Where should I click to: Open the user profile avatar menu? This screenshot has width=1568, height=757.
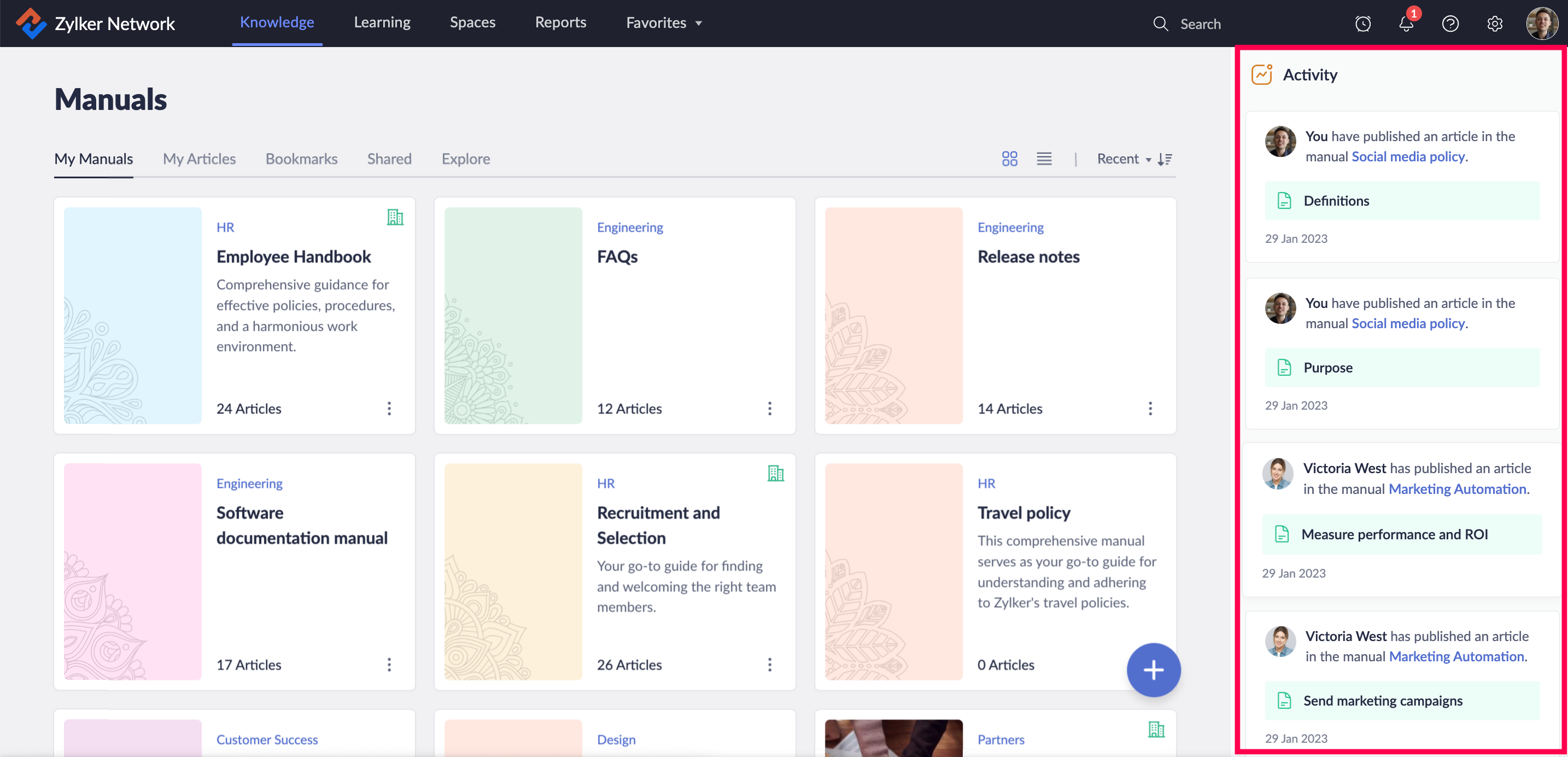coord(1541,24)
